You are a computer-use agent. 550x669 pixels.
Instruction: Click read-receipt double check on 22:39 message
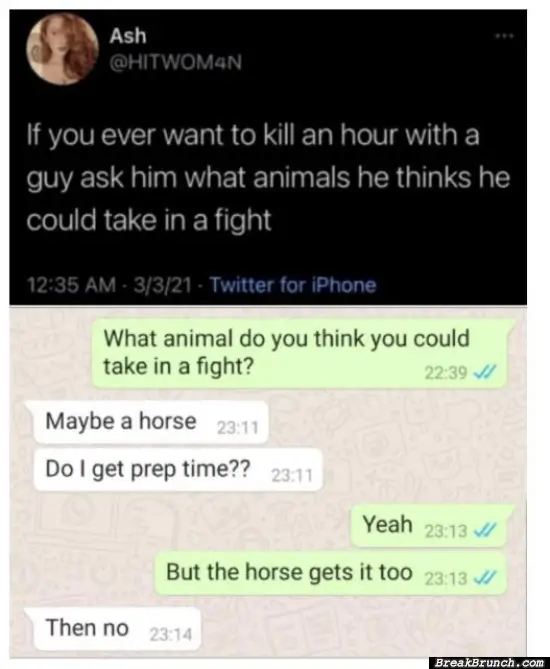[484, 373]
